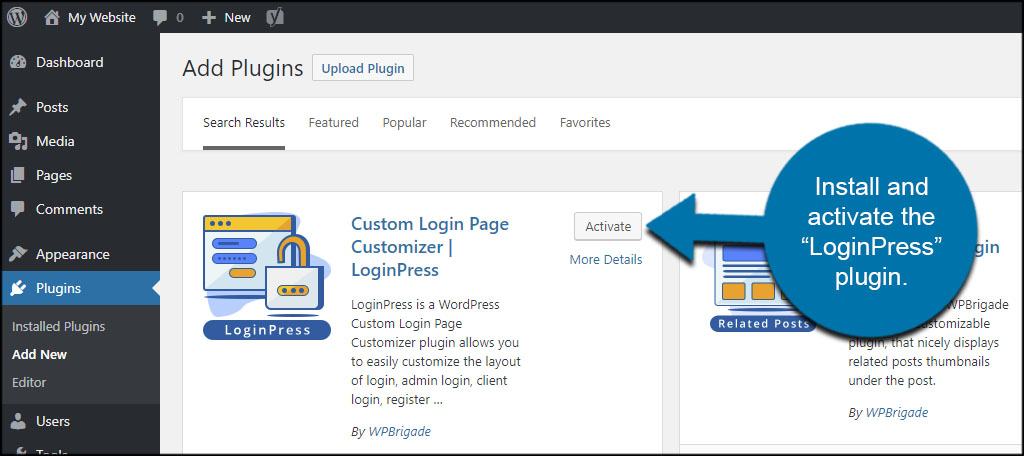Open the New content menu
Image resolution: width=1024 pixels, height=456 pixels.
point(226,18)
